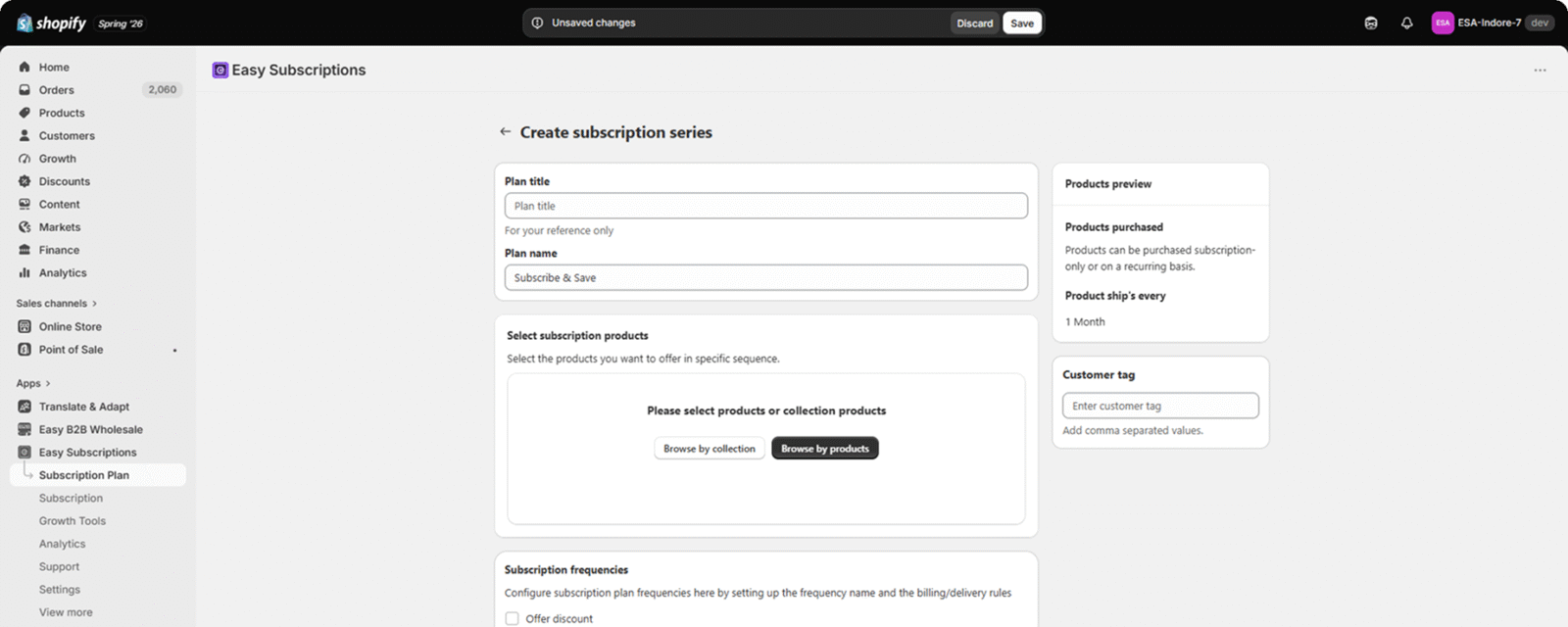The width and height of the screenshot is (1568, 627).
Task: Go back with the arrow beside Create subscription series
Action: click(x=506, y=131)
